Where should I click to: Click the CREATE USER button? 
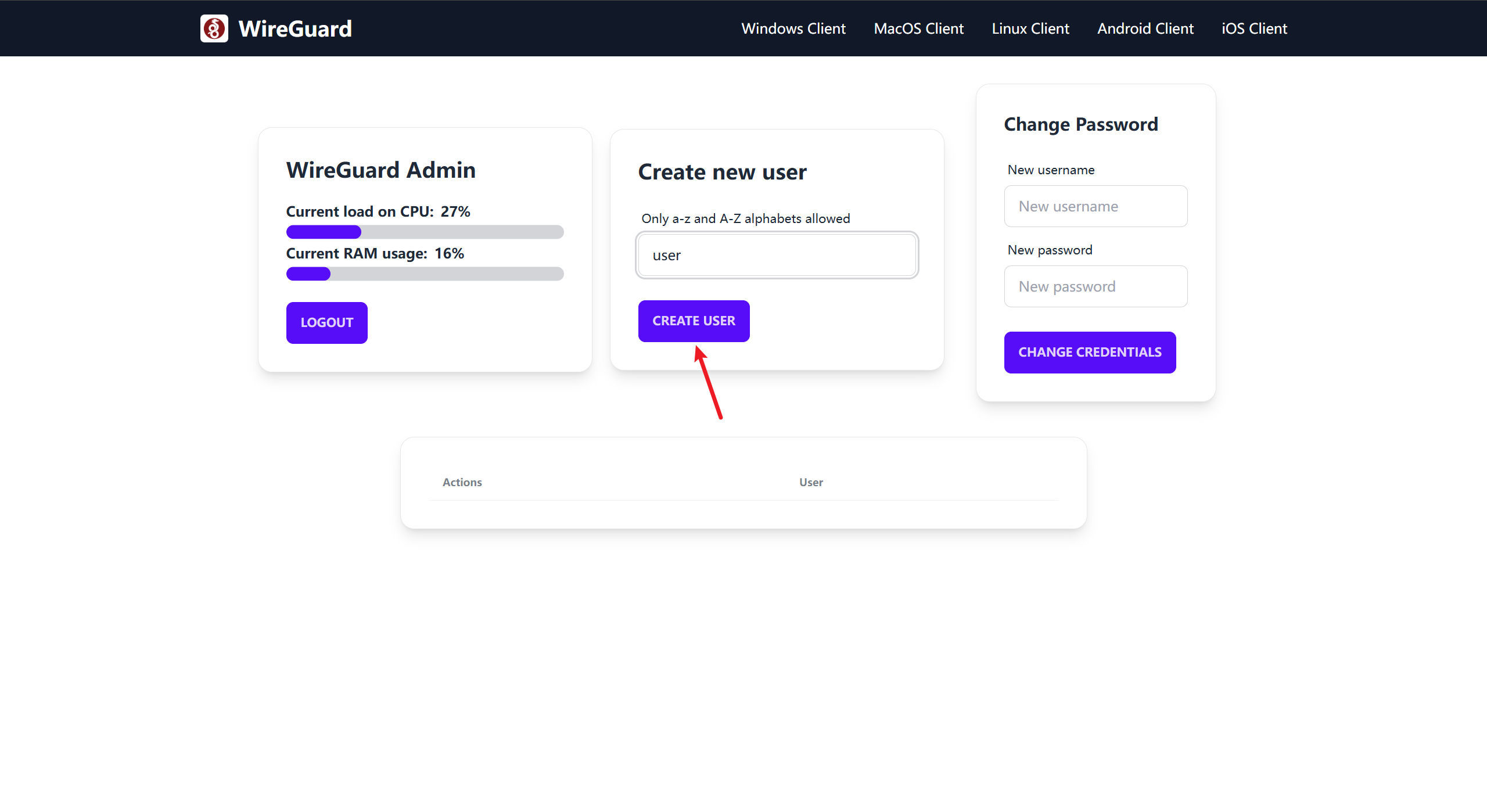pos(694,321)
